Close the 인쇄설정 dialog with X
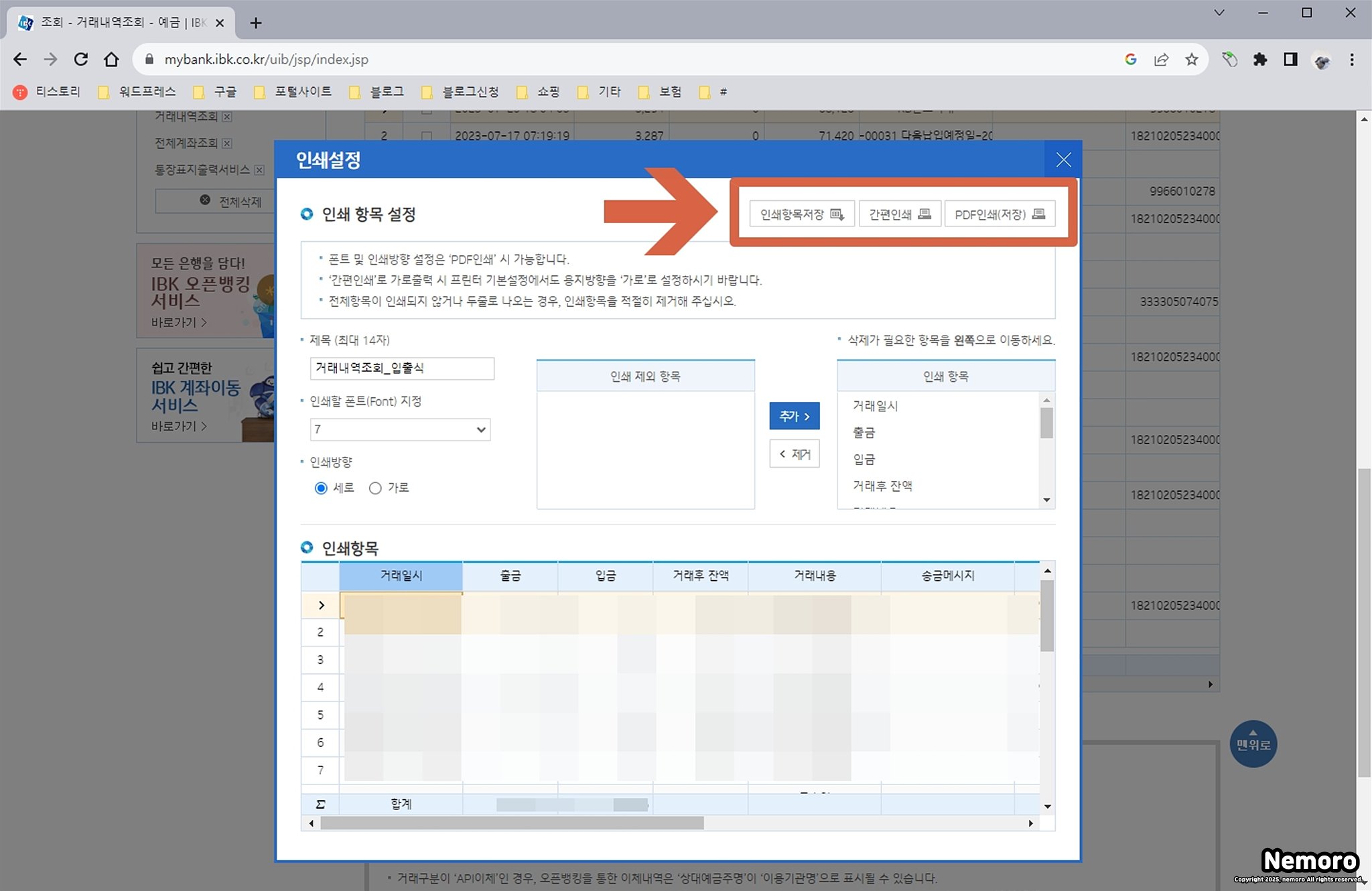 point(1063,159)
